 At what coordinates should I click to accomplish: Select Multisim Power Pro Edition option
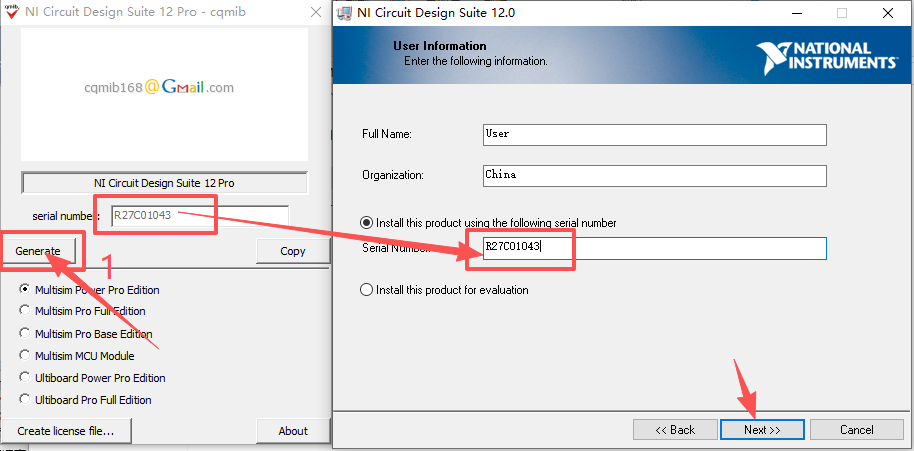pyautogui.click(x=25, y=289)
